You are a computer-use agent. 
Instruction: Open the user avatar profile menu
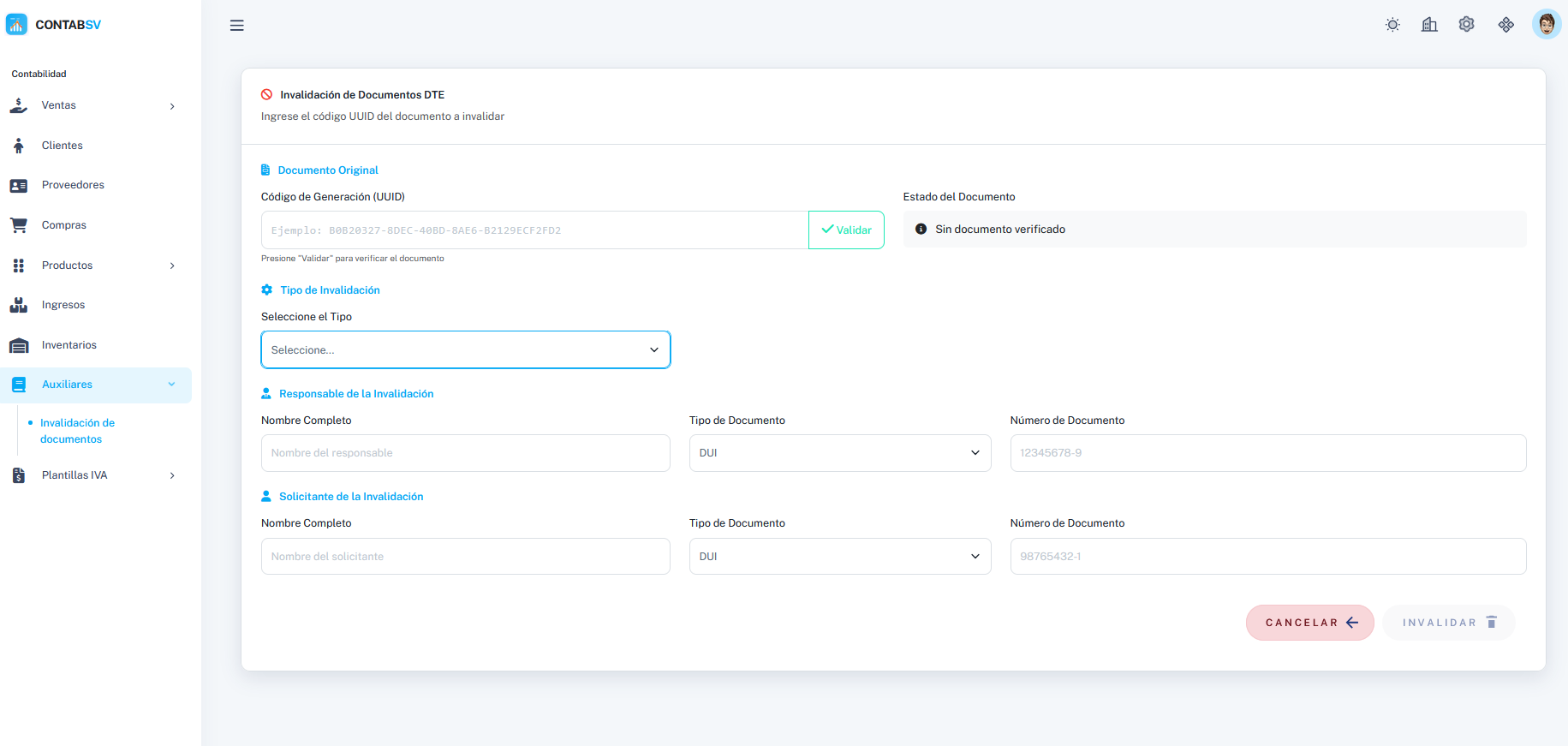[x=1546, y=25]
